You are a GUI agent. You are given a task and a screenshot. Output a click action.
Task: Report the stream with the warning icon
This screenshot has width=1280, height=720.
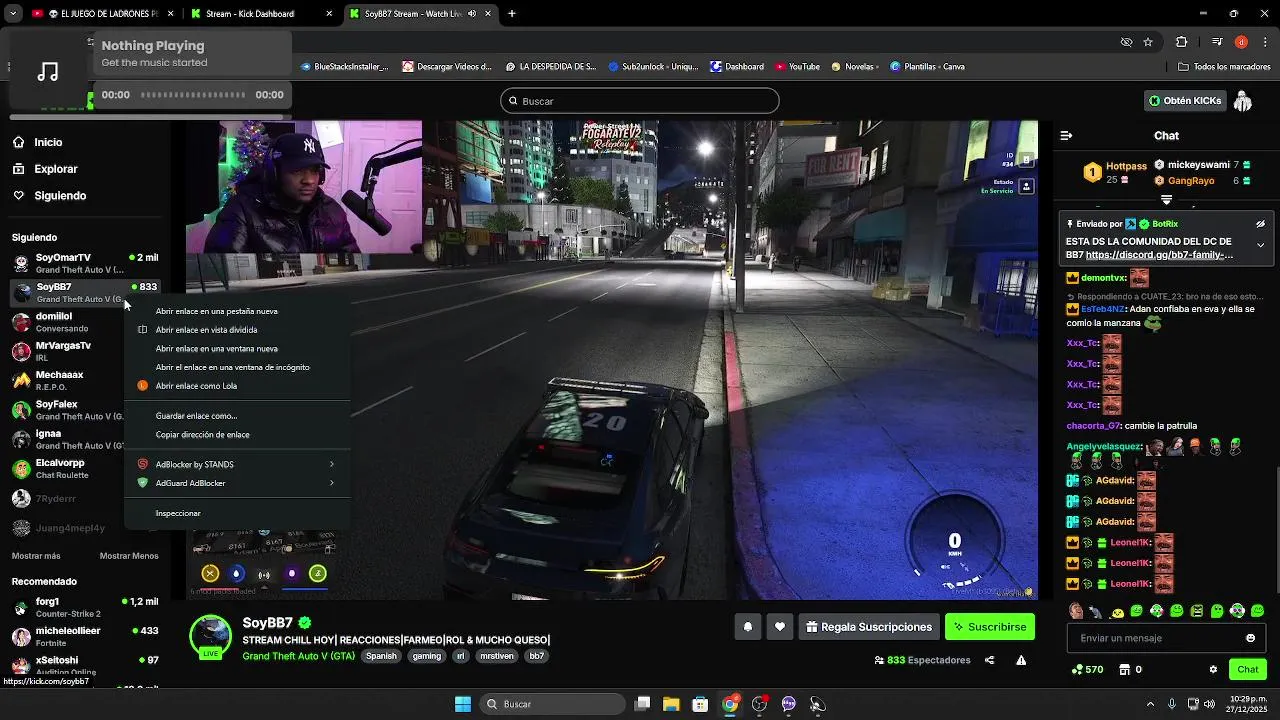[1021, 660]
